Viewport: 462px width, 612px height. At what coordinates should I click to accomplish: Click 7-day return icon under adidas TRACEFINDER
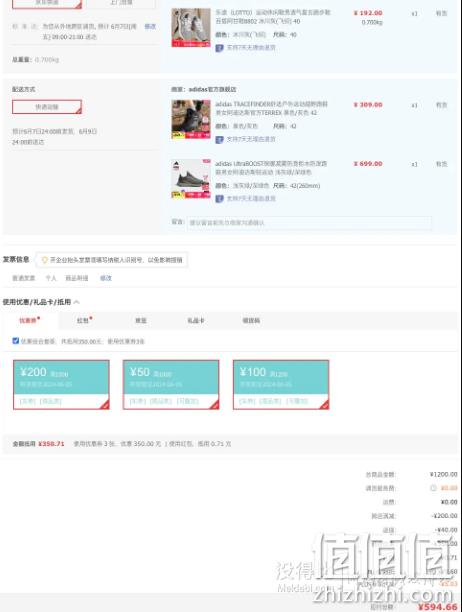click(219, 139)
